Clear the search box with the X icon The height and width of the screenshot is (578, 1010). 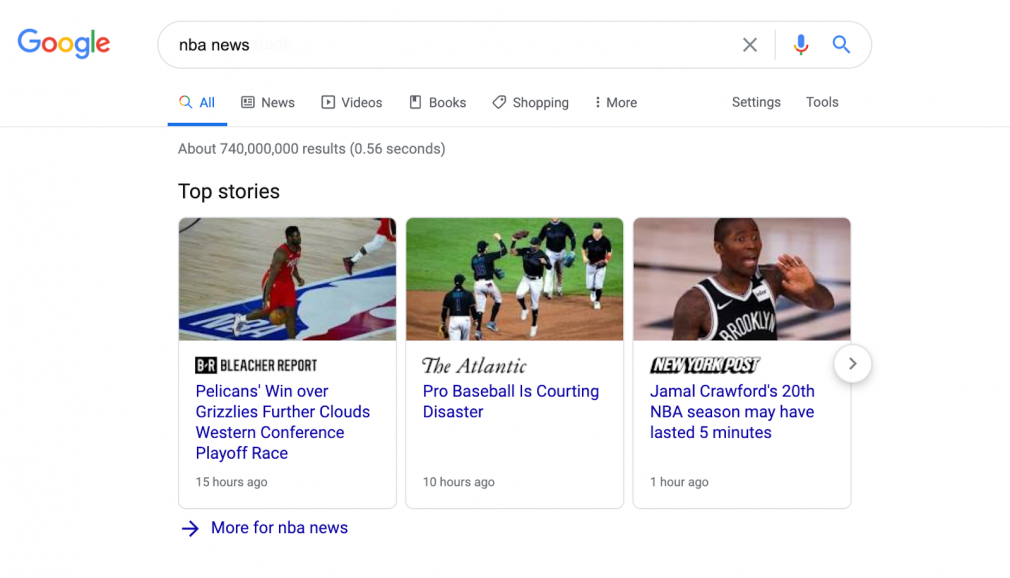pos(750,44)
